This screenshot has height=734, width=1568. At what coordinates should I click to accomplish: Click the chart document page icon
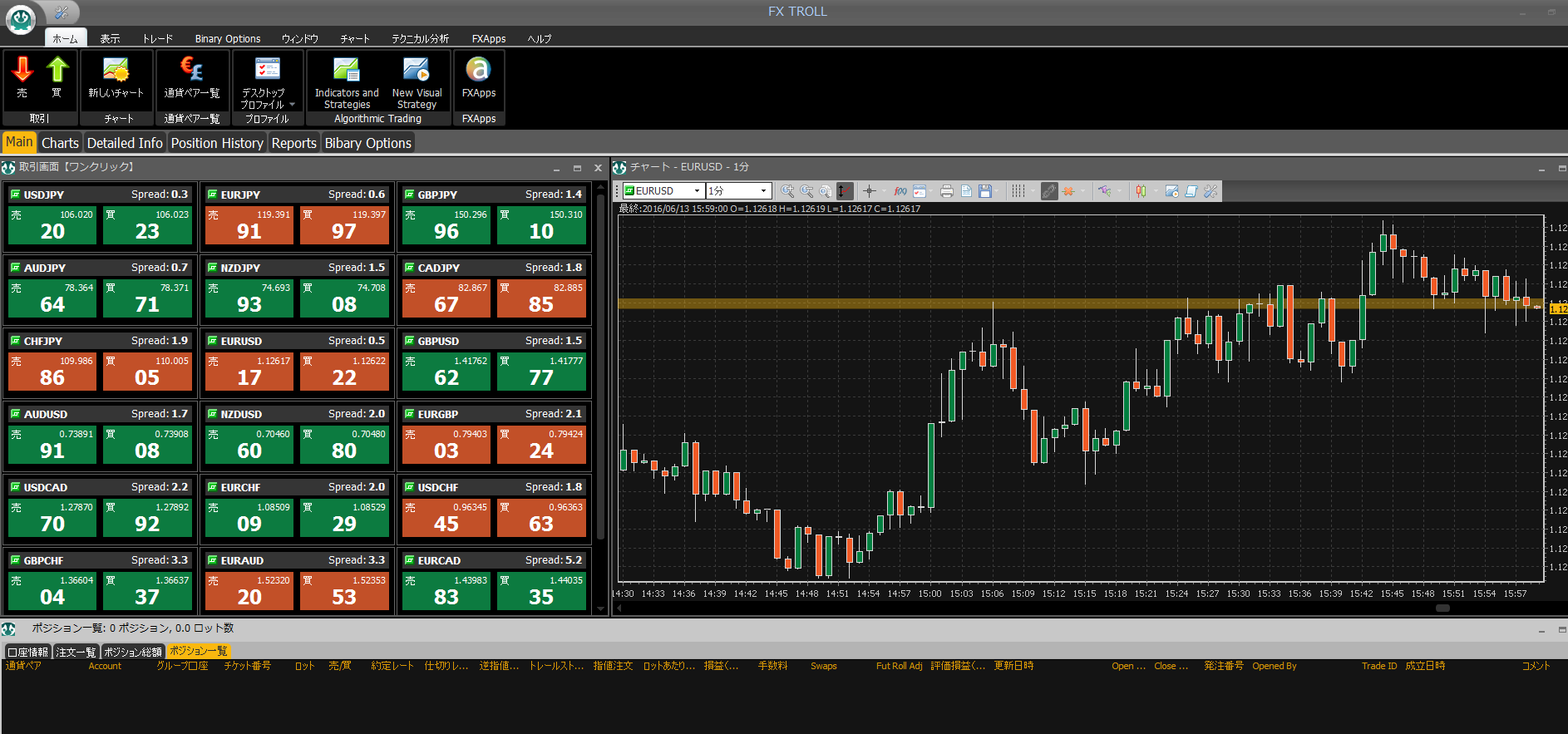(x=966, y=191)
